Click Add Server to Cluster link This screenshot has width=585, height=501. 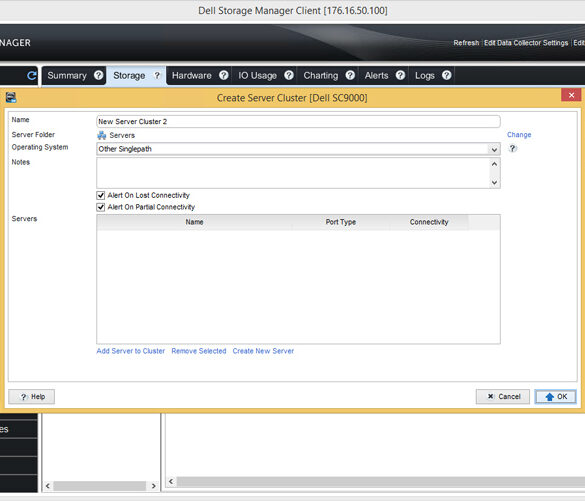[x=131, y=351]
